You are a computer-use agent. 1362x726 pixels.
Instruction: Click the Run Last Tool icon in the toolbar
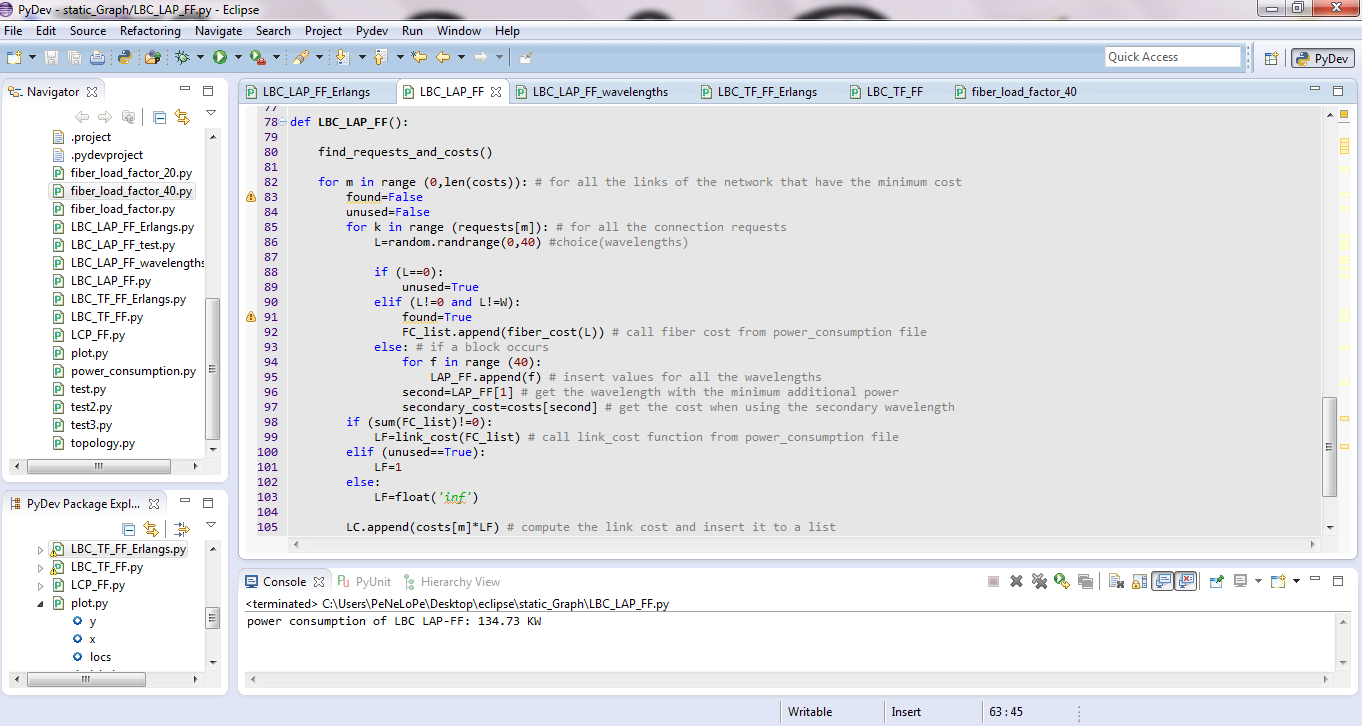(258, 57)
